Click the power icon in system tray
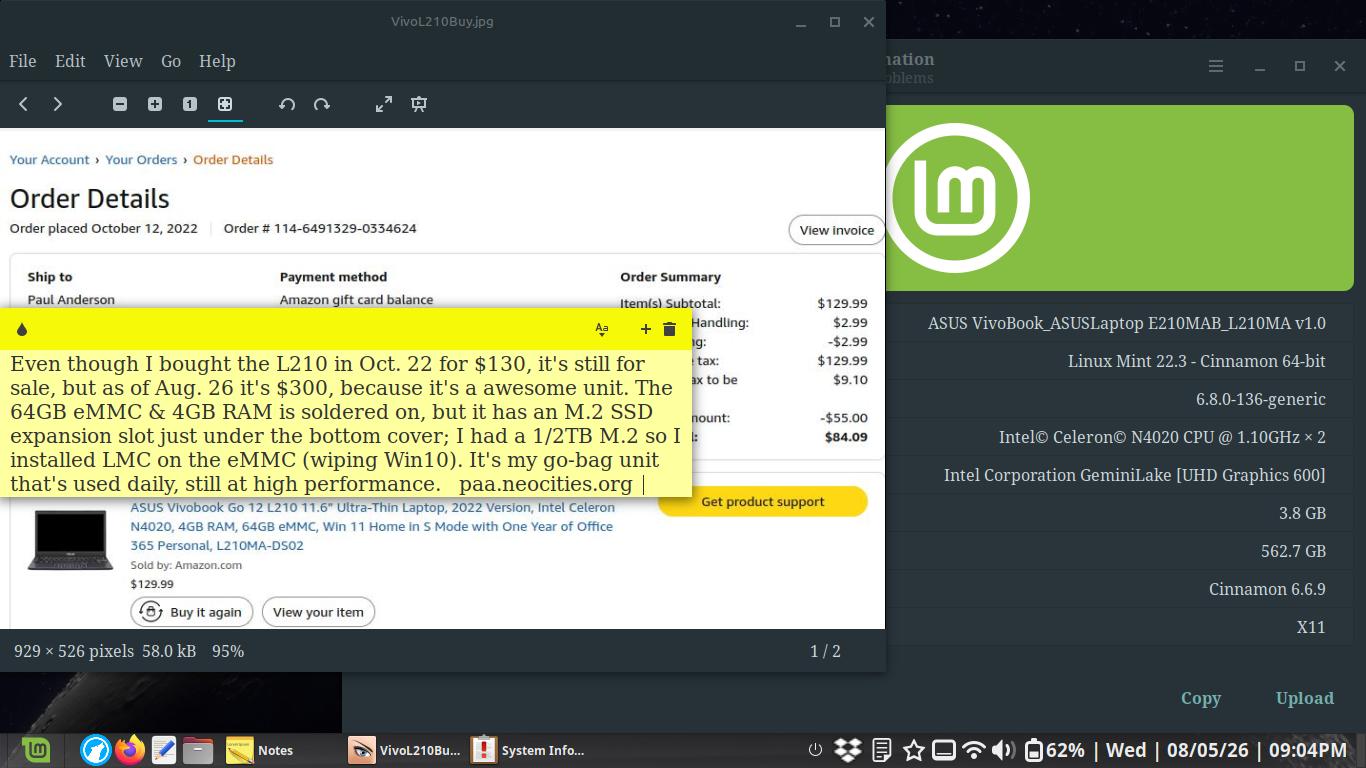Viewport: 1366px width, 768px height. 815,750
